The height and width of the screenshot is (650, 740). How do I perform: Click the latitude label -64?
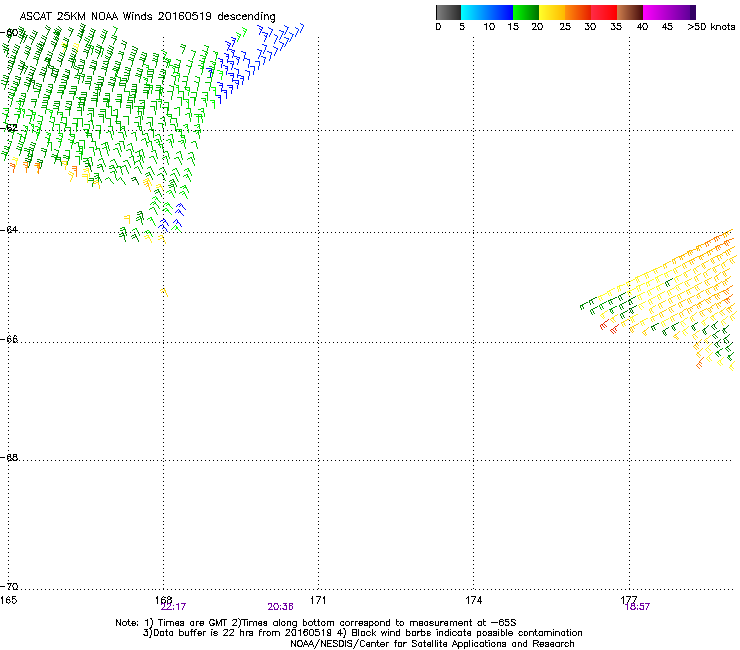[x=9, y=230]
